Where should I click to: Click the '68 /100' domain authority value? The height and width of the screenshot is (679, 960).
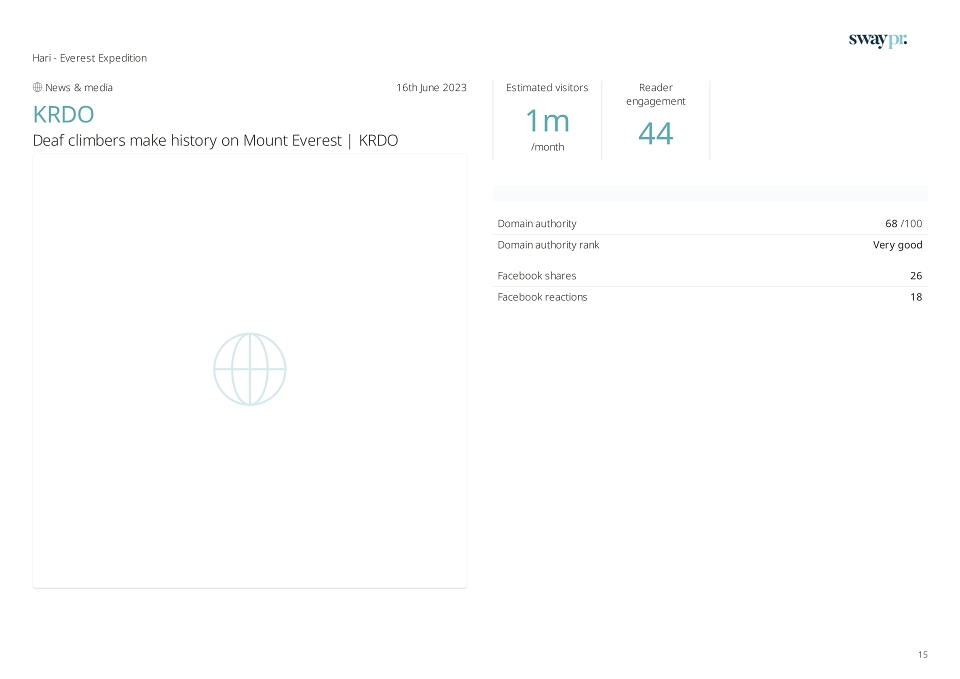point(904,223)
